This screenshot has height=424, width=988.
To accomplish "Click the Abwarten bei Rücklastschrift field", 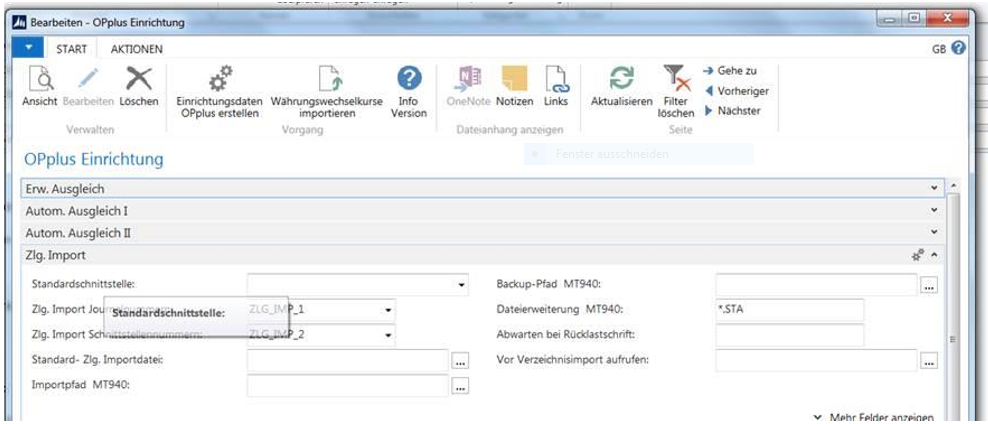I will click(x=790, y=335).
